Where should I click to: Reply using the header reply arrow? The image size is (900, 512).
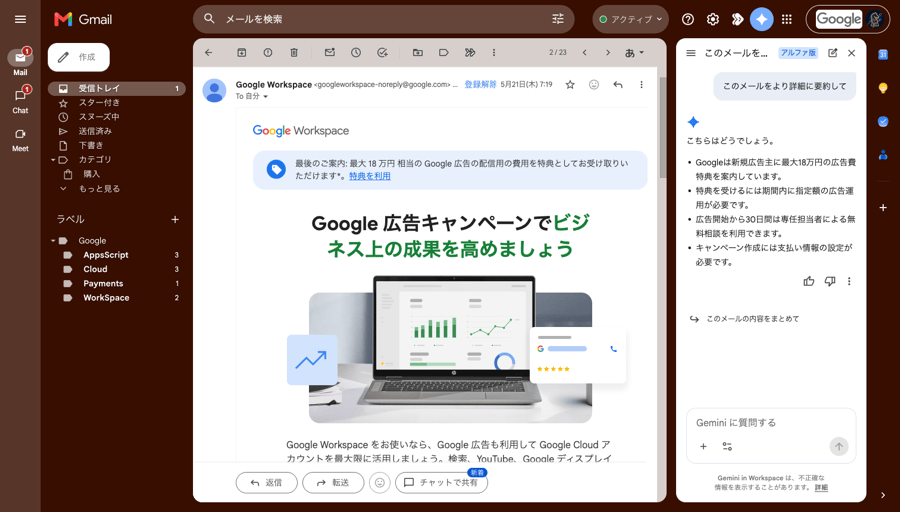tap(618, 85)
